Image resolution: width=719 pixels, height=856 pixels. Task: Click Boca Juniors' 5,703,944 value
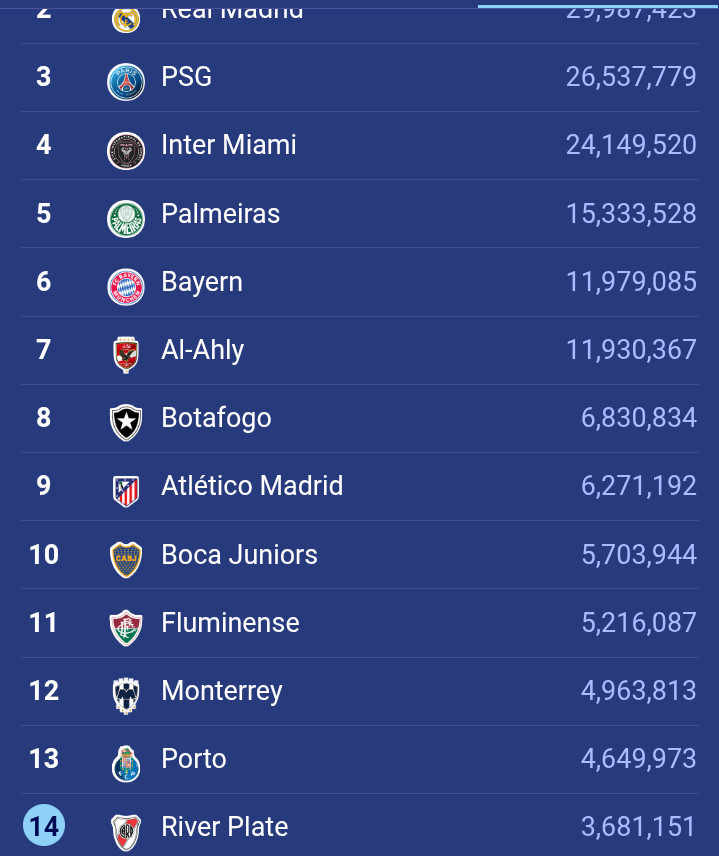coord(639,555)
